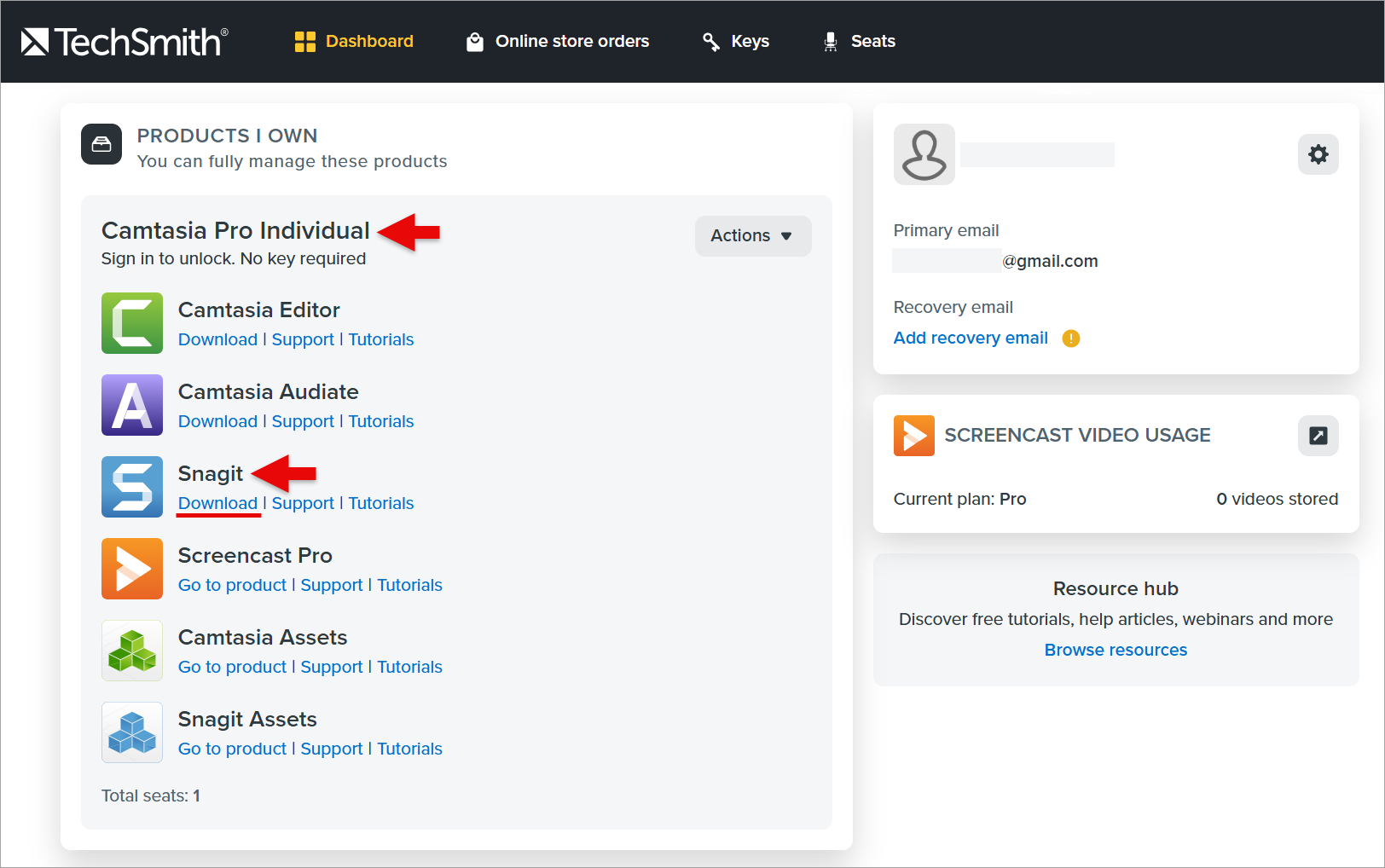This screenshot has height=868, width=1385.
Task: Open Snagit Assets Support link
Action: click(x=332, y=749)
